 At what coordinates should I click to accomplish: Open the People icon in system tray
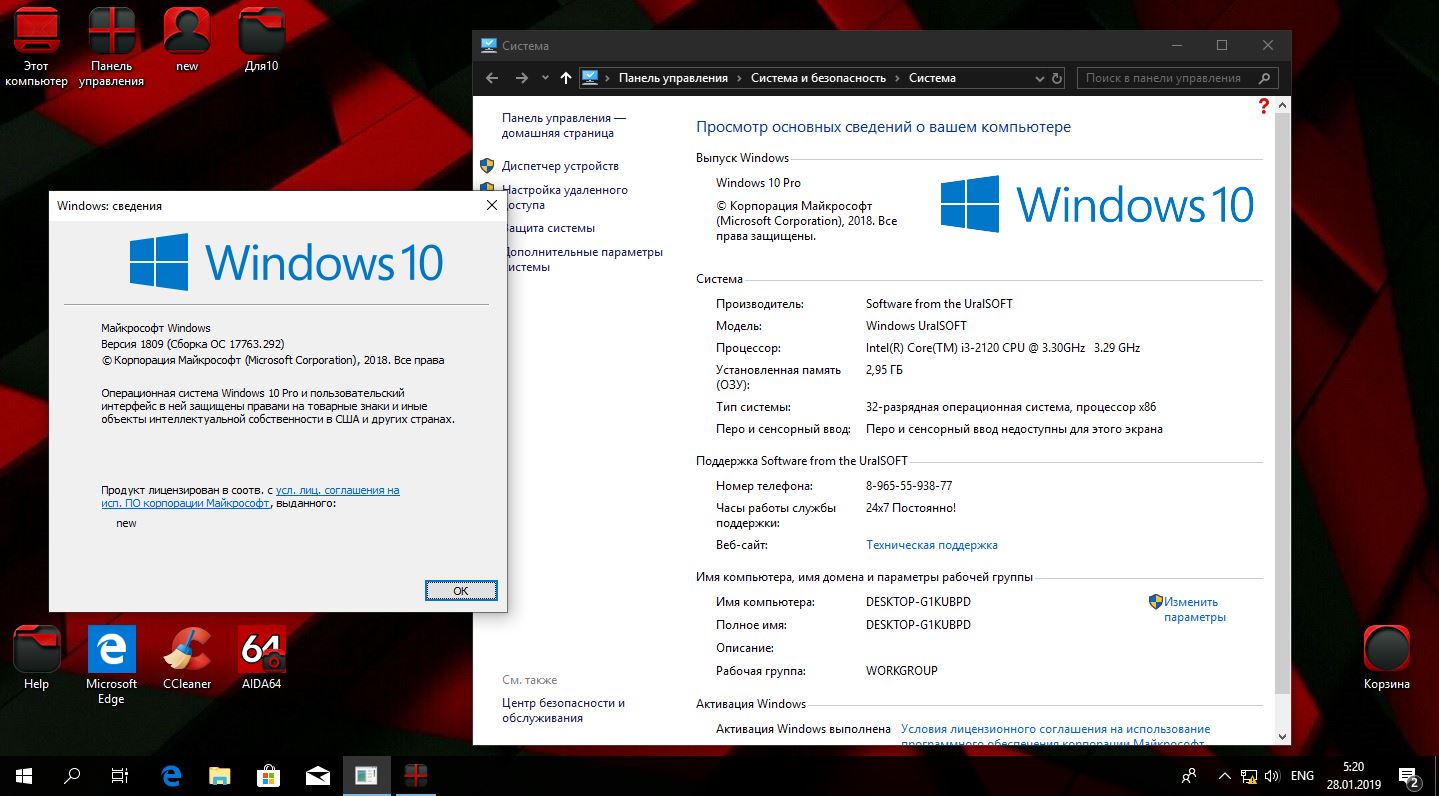click(1189, 775)
